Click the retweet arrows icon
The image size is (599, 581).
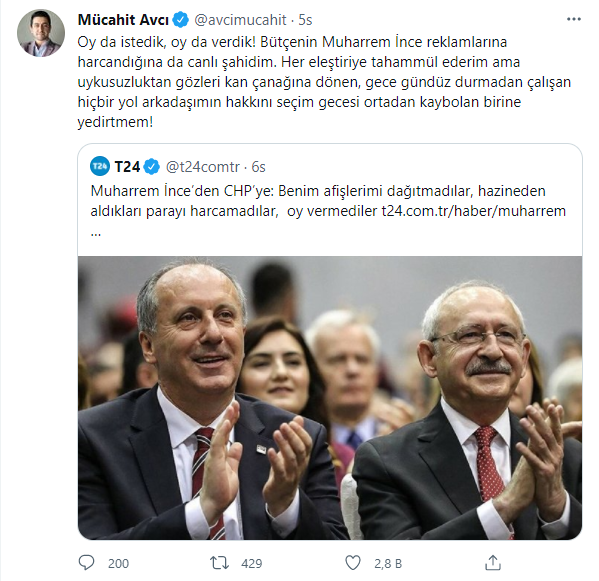click(x=219, y=563)
